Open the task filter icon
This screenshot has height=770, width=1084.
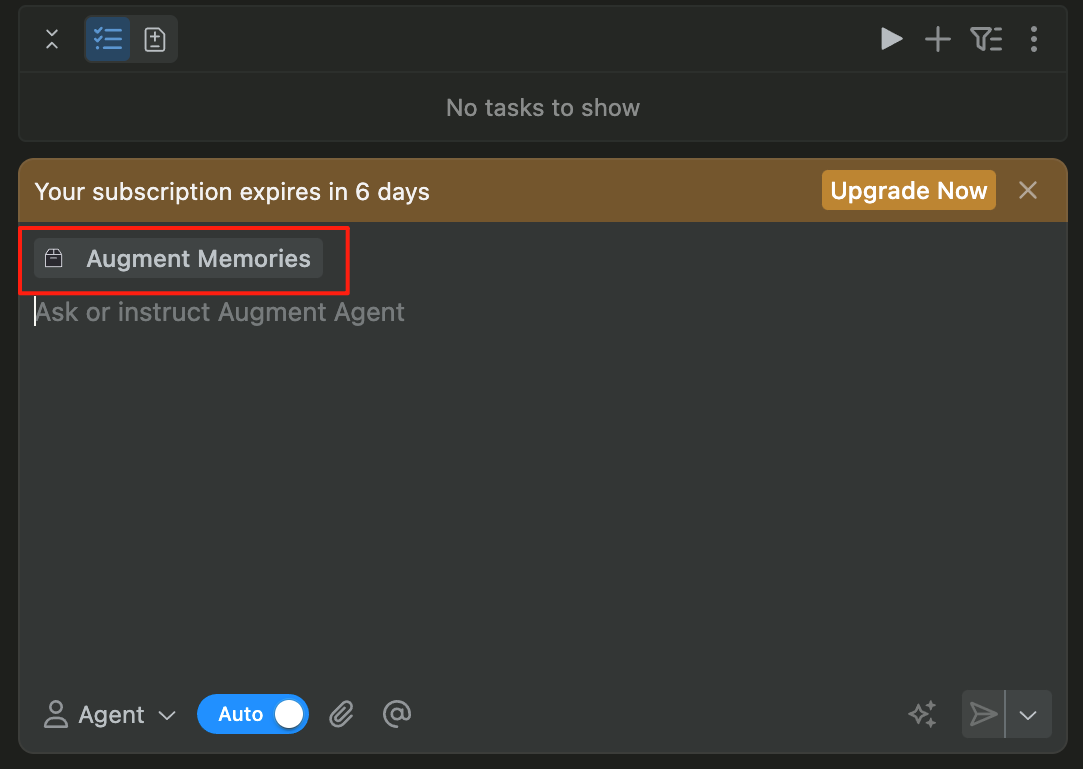coord(986,39)
